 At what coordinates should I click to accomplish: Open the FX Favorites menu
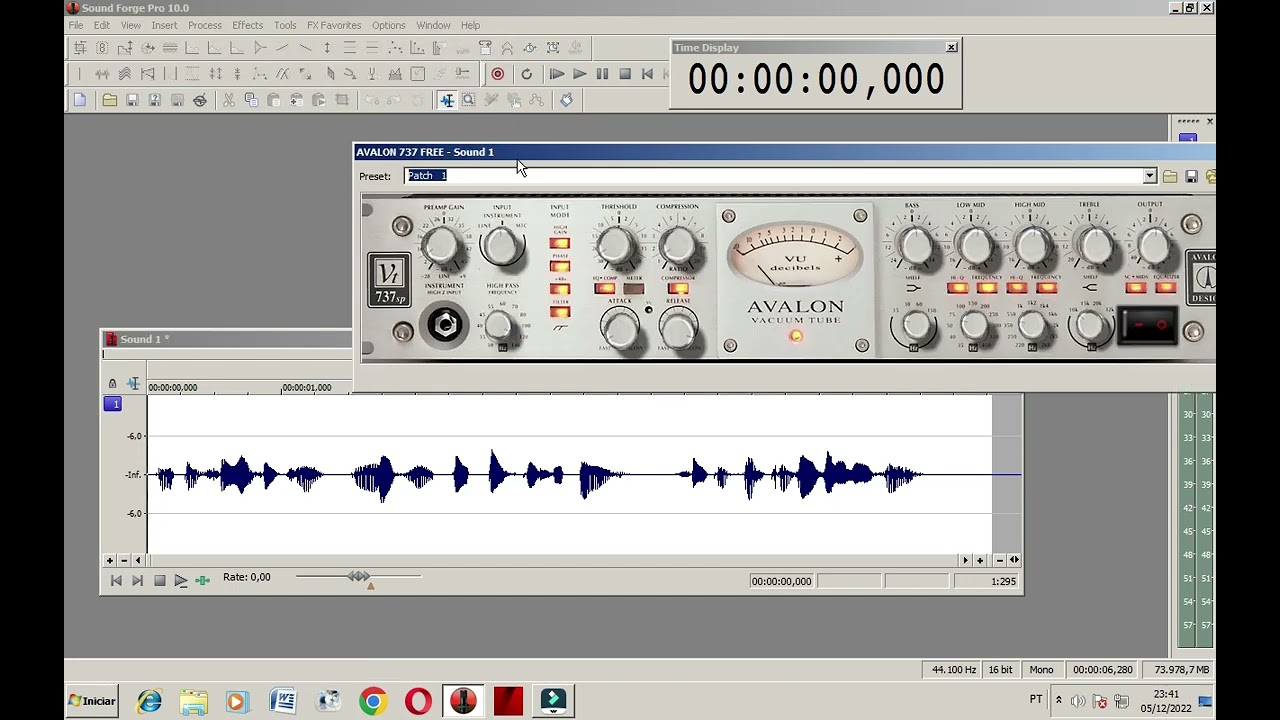pos(334,25)
